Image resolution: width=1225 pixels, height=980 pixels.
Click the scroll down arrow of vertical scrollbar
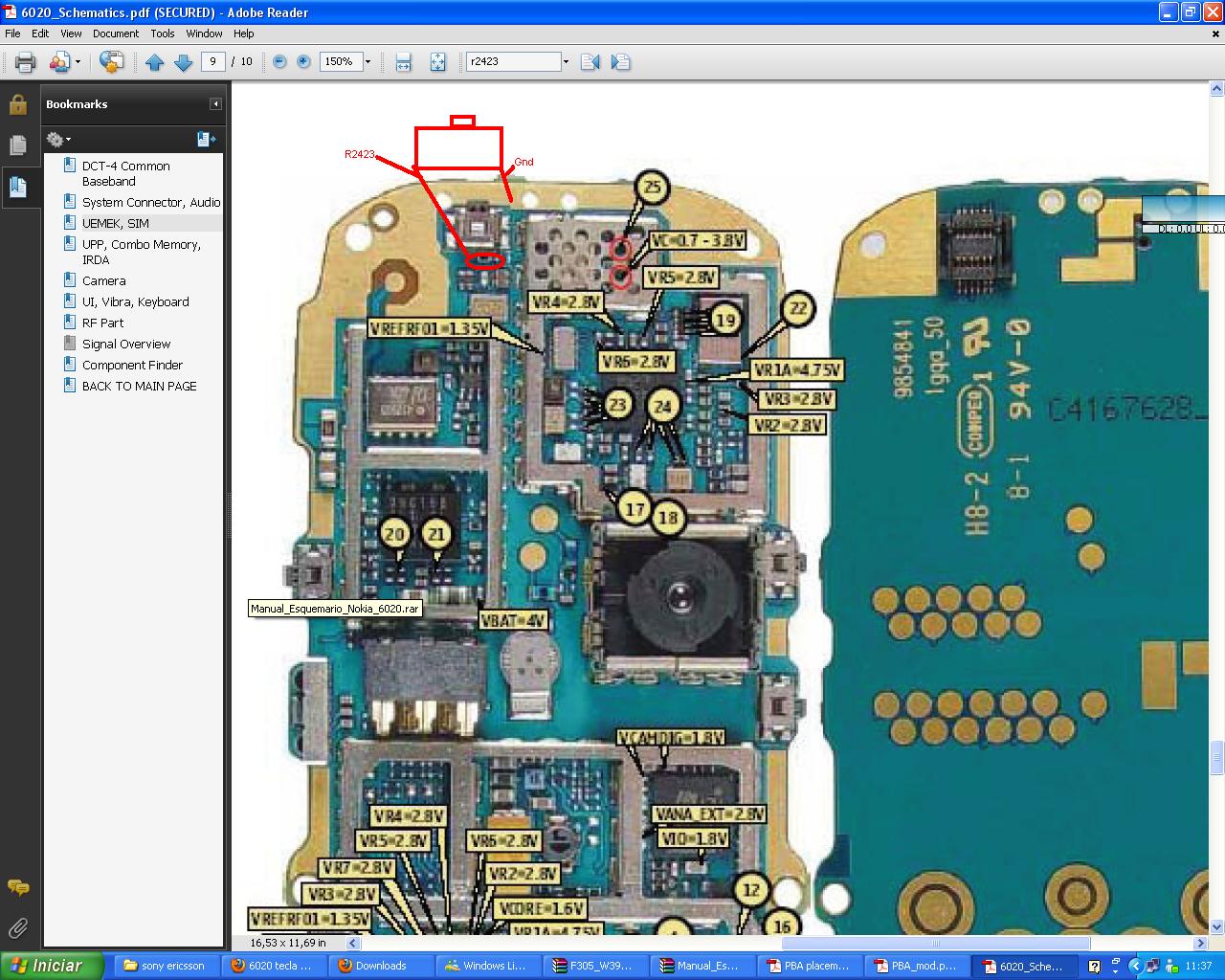[x=1217, y=927]
